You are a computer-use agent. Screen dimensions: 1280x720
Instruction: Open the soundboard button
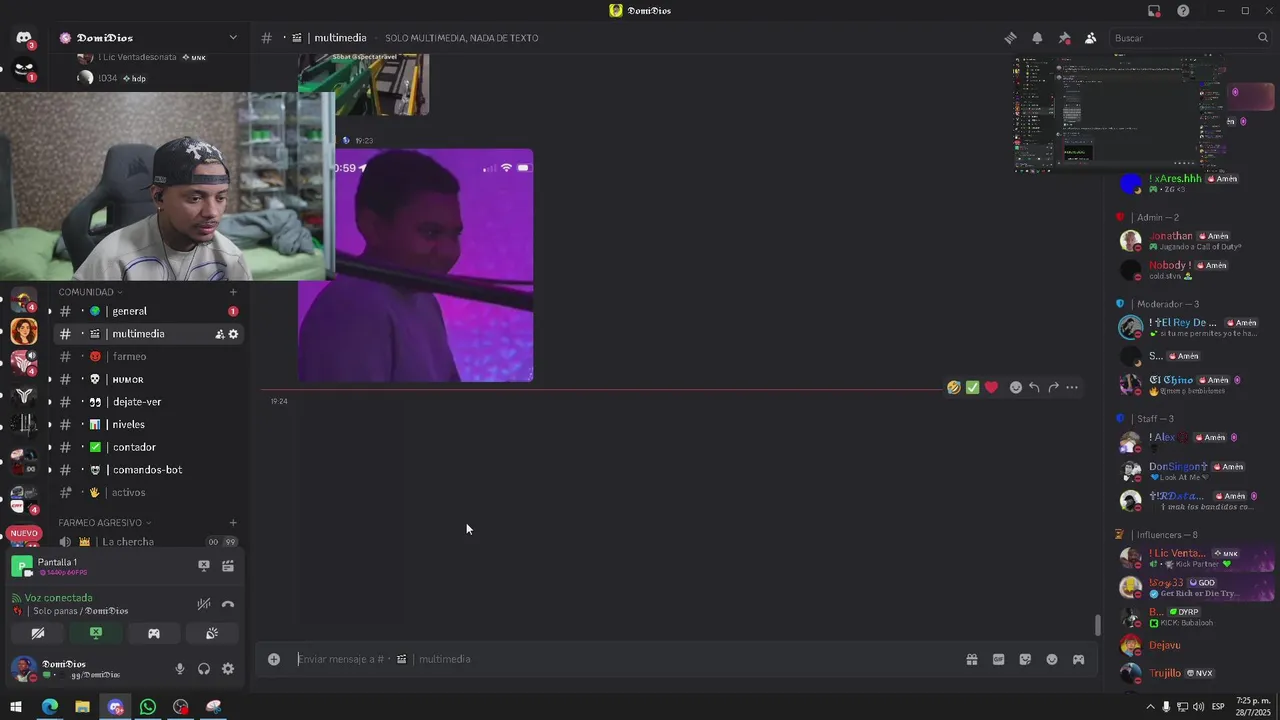(x=212, y=633)
